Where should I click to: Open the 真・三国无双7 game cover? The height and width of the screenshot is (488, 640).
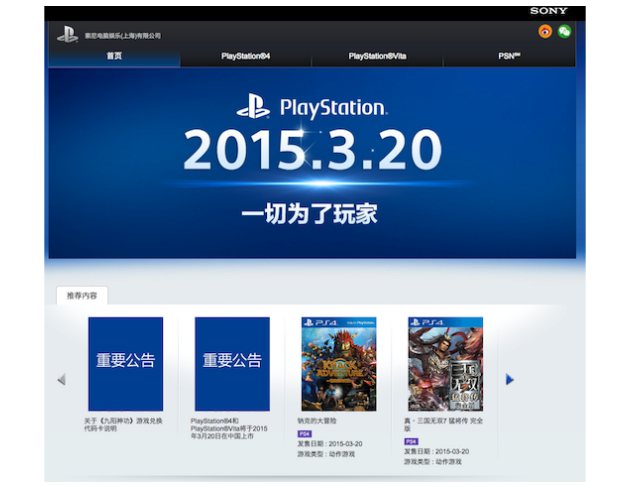point(445,364)
